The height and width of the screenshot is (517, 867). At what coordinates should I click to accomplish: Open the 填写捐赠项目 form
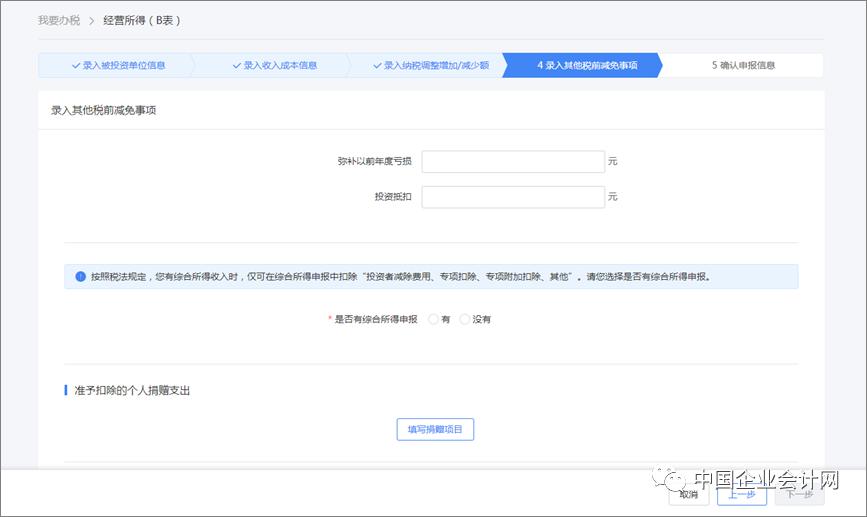pos(435,429)
